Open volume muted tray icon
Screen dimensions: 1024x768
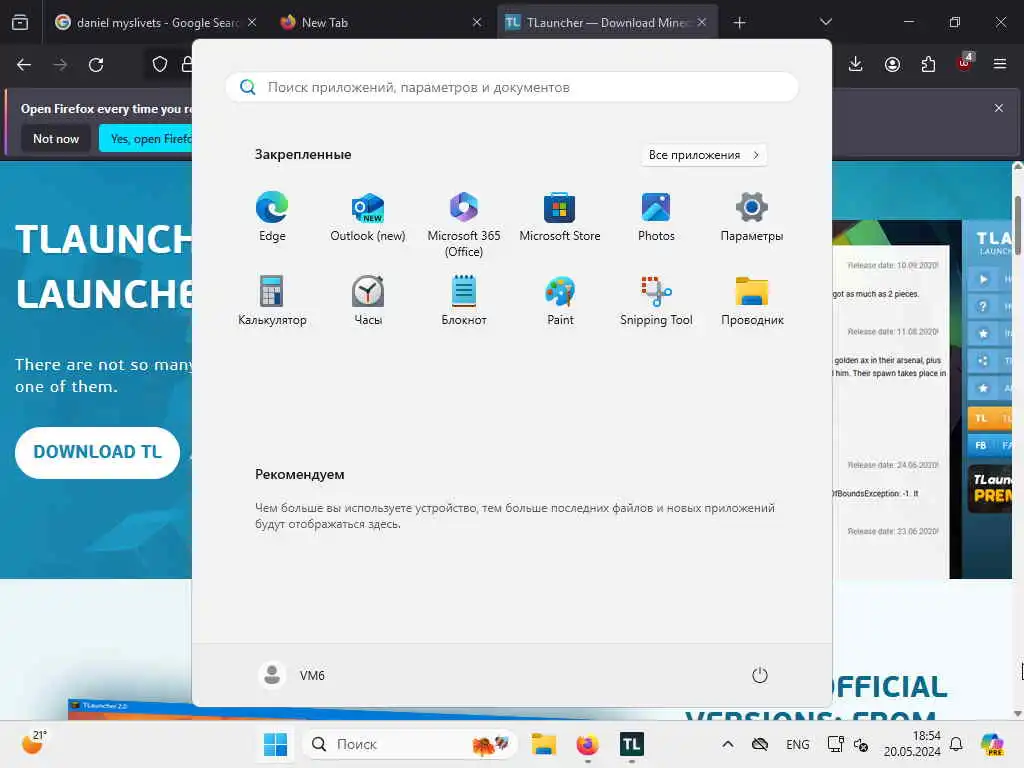[x=861, y=744]
